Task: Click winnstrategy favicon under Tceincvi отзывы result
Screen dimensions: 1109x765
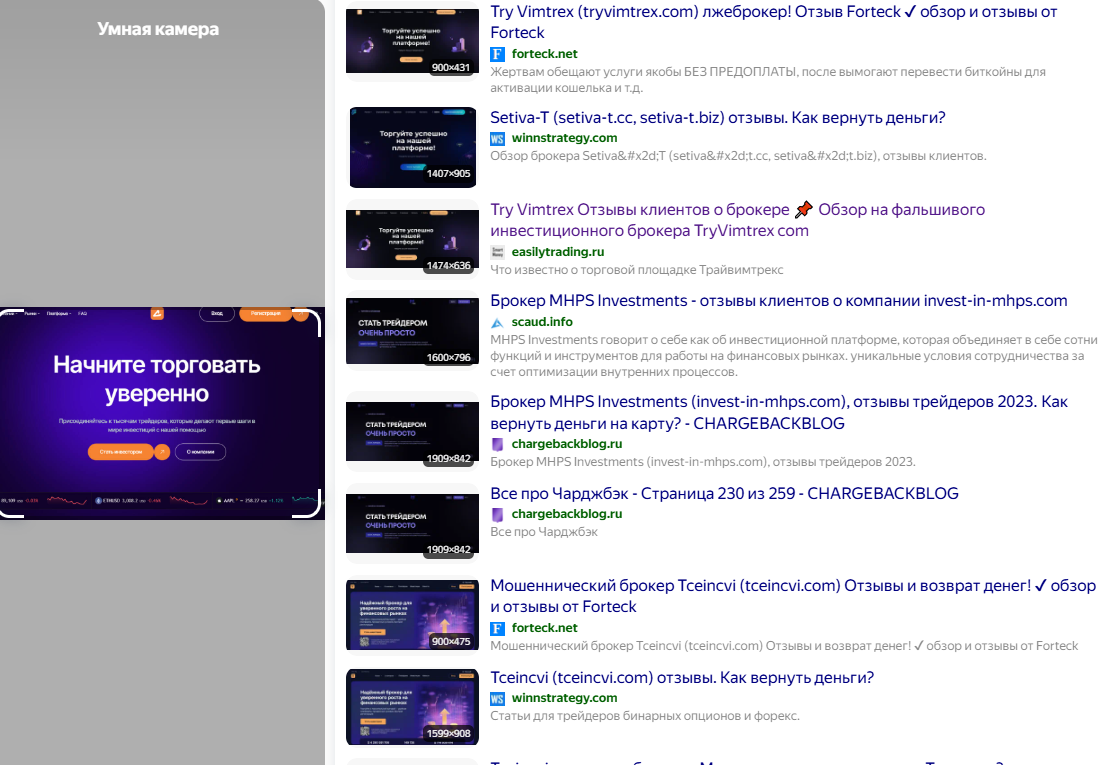Action: click(x=498, y=698)
